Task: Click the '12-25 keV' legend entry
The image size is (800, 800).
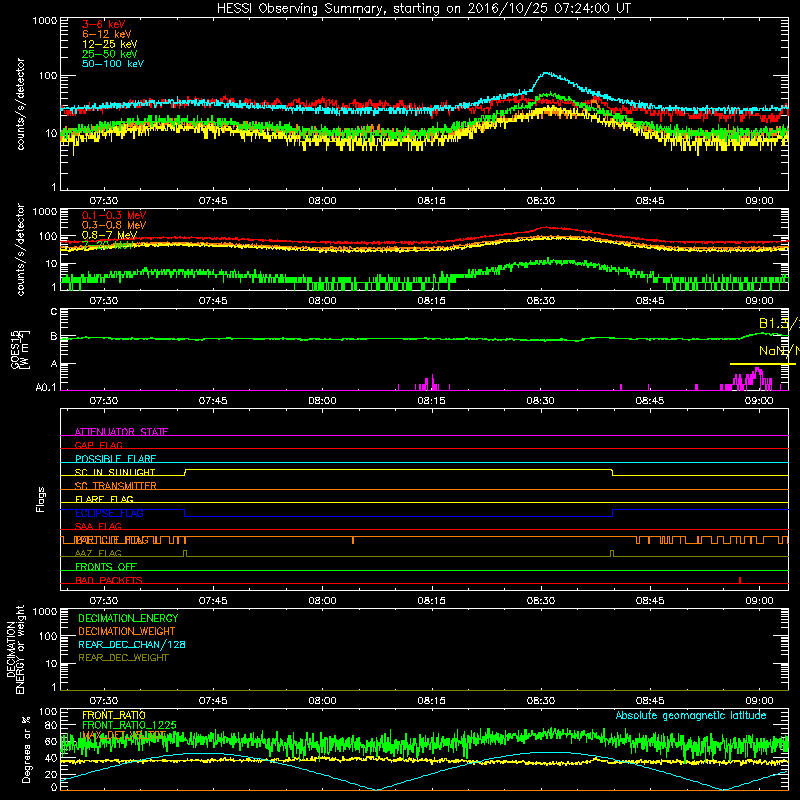Action: click(110, 44)
